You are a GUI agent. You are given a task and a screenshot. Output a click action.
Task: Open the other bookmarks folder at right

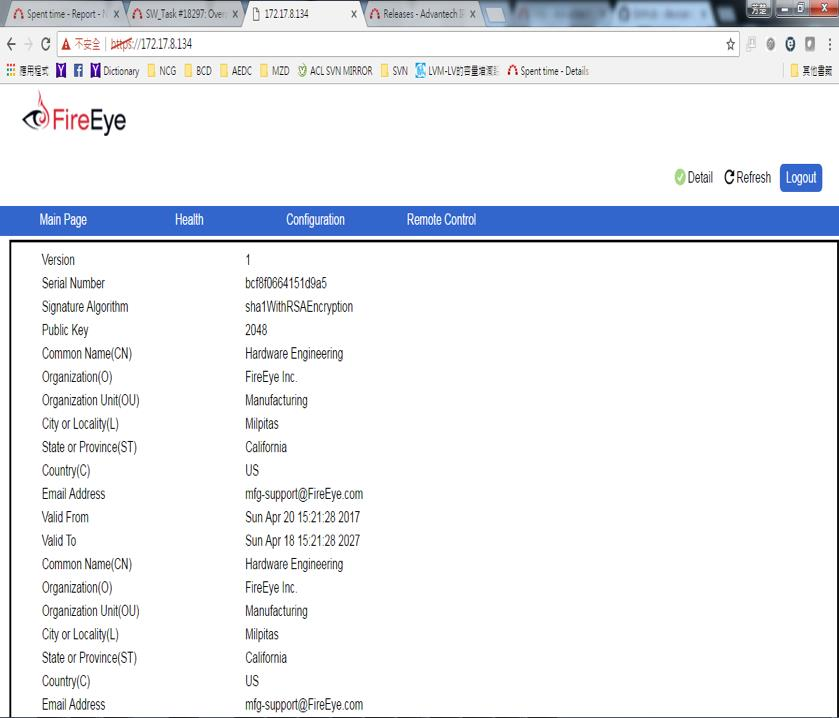coord(811,71)
